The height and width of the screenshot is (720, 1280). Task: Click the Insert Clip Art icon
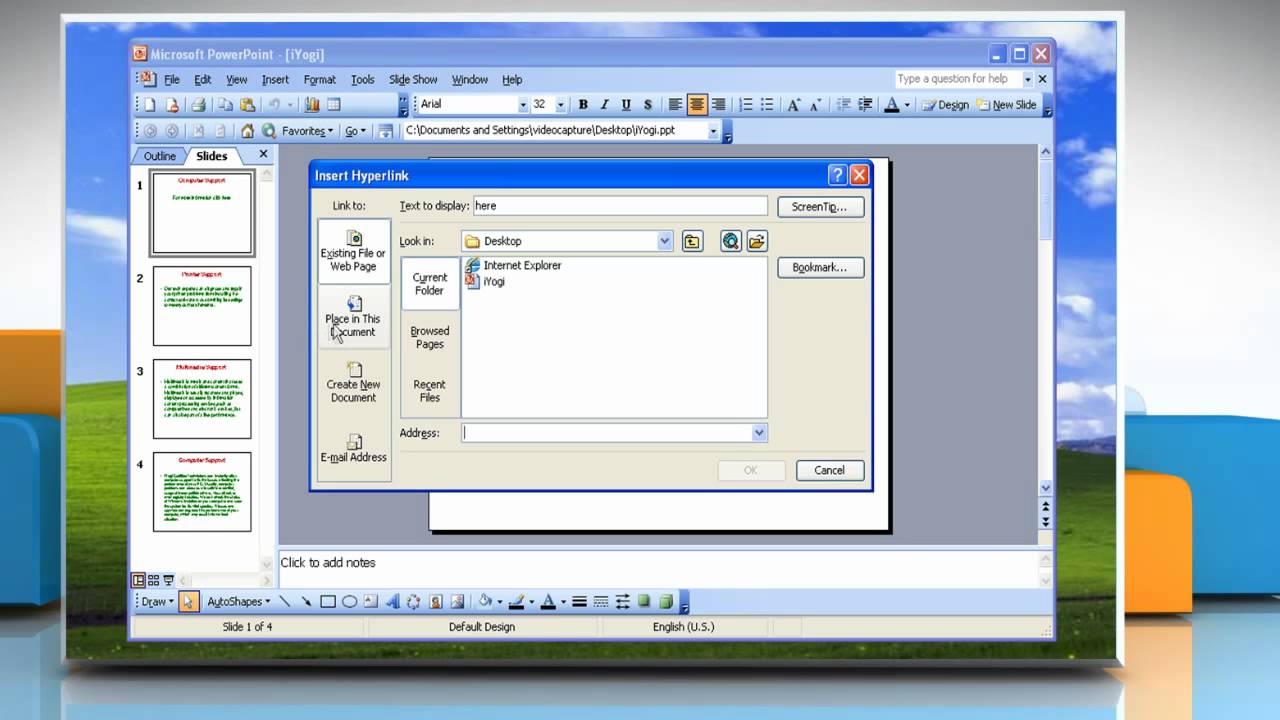[x=436, y=602]
